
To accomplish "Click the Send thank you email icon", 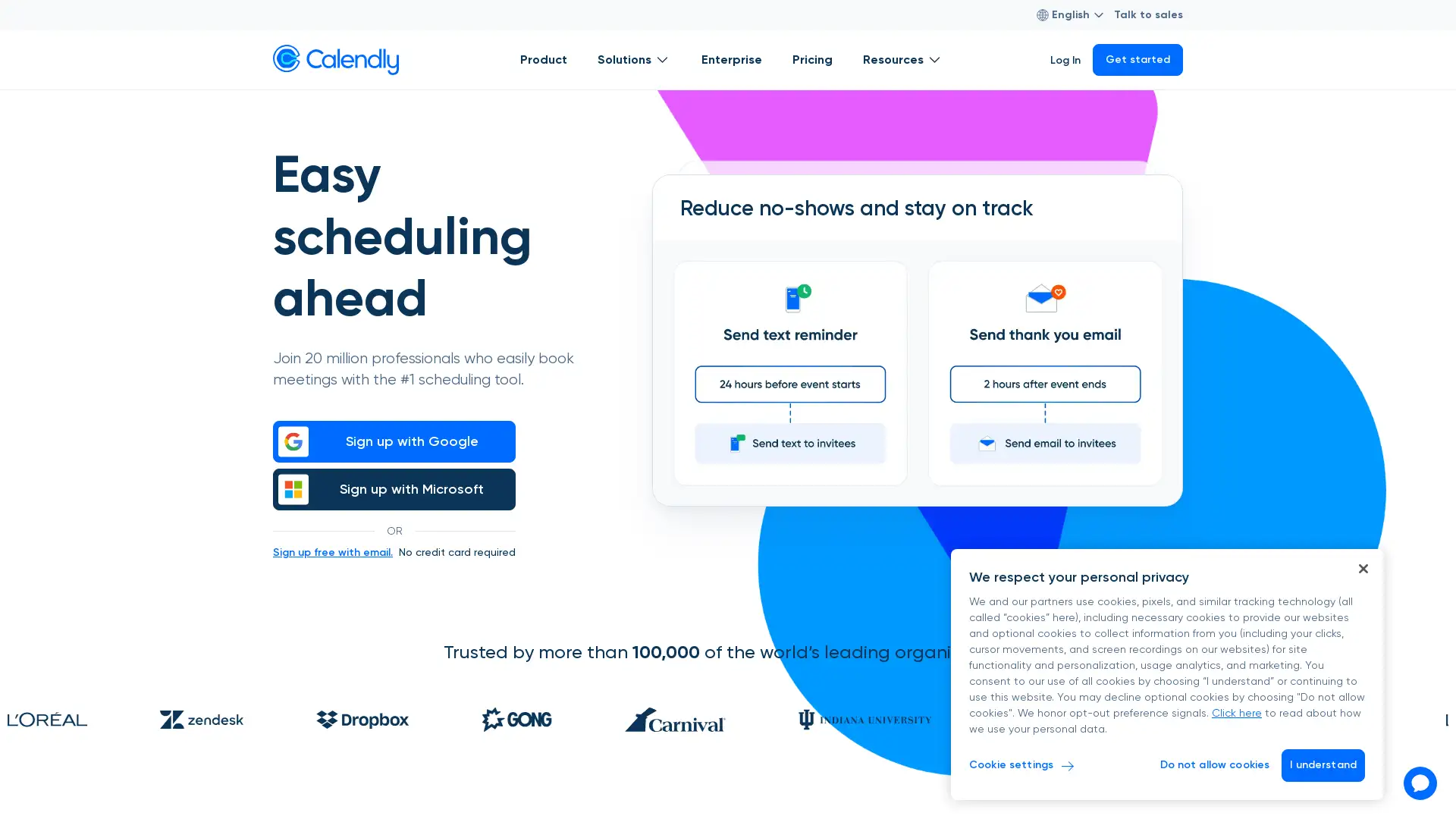I will tap(1043, 298).
